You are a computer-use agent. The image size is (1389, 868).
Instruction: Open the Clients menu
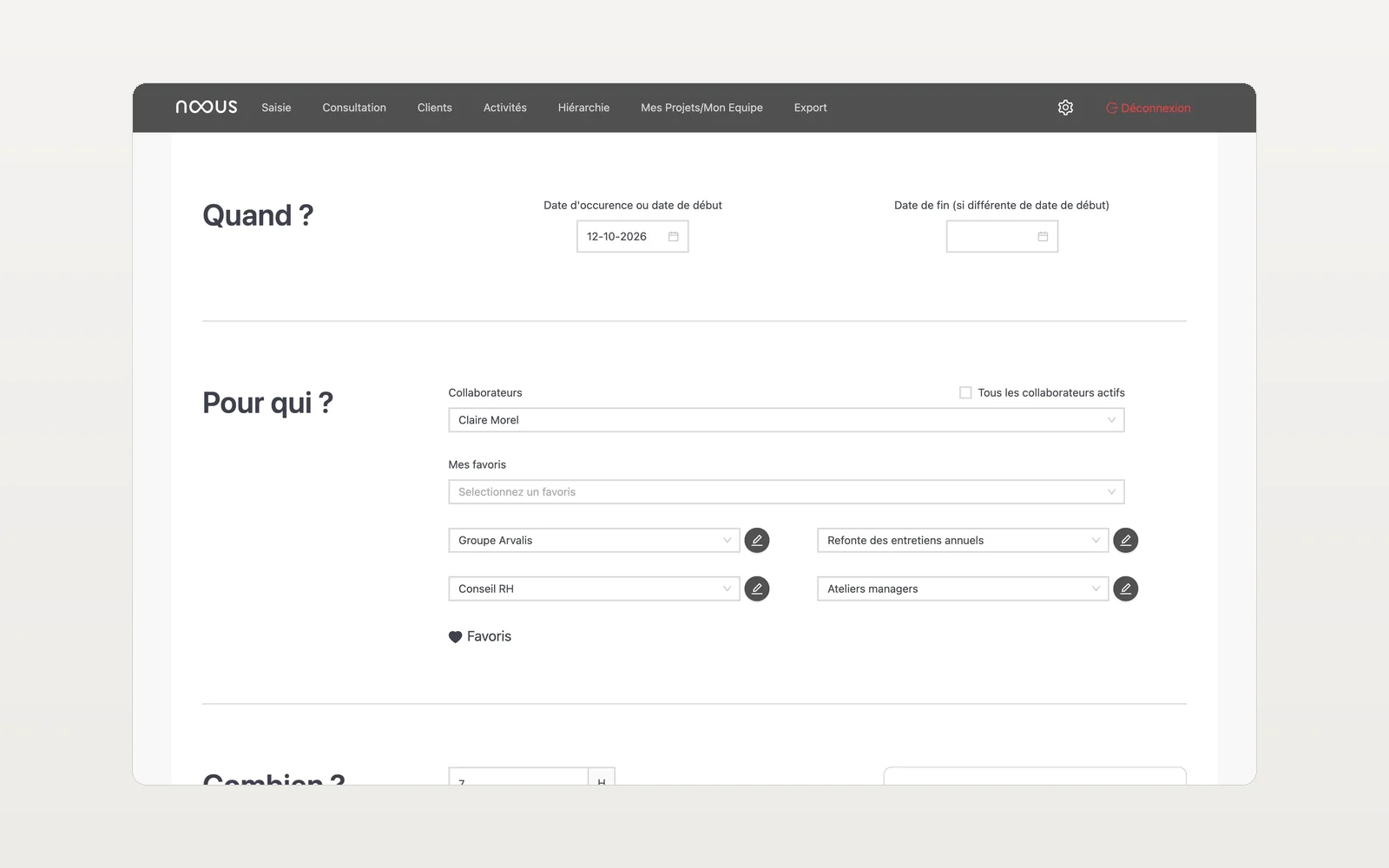(x=434, y=108)
